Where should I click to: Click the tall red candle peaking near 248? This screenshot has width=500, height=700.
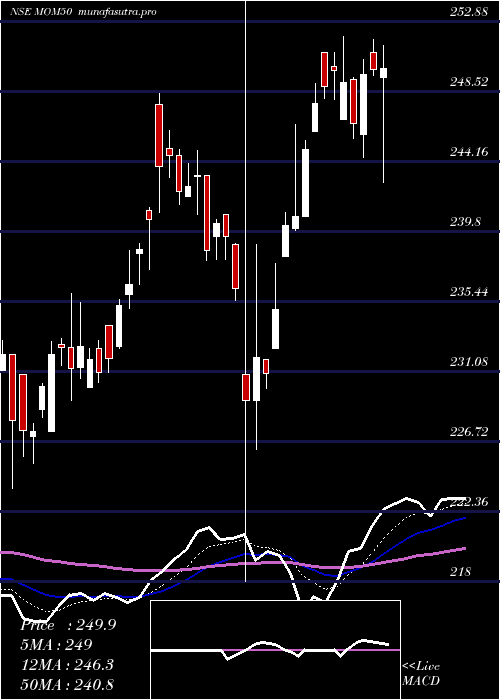coord(159,135)
